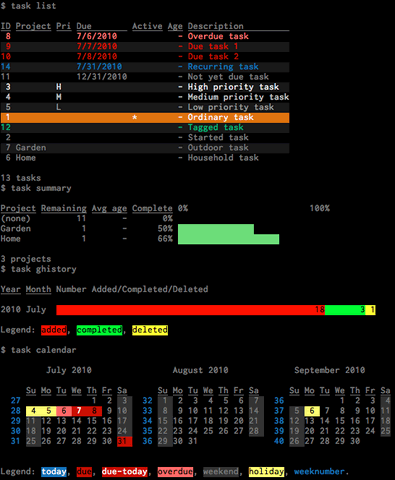Click holiday July 4 in calendar
The width and height of the screenshot is (395, 480).
pyautogui.click(x=33, y=411)
